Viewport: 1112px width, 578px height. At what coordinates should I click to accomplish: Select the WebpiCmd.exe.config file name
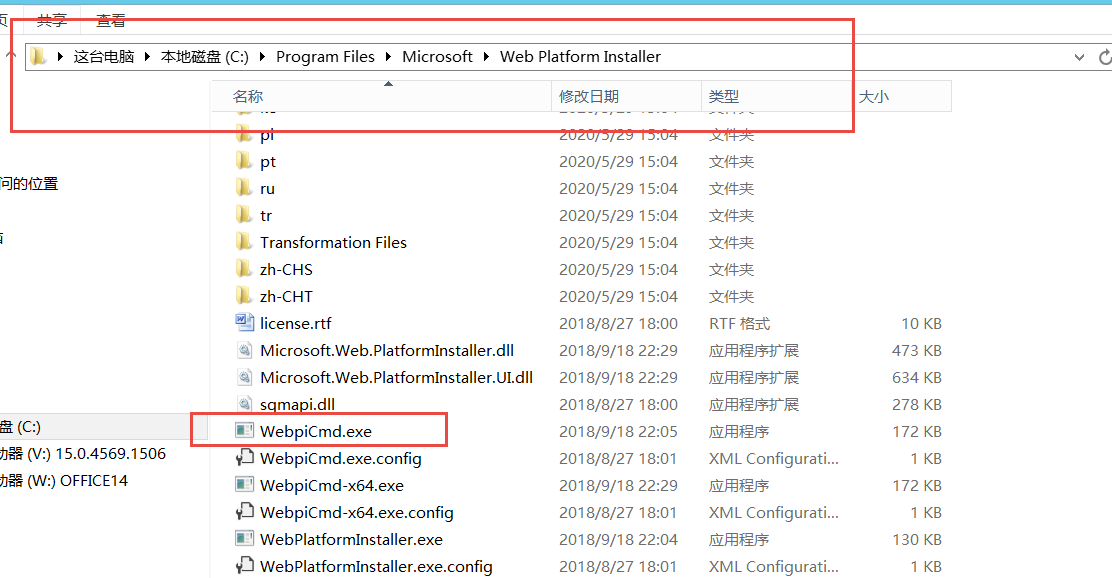pyautogui.click(x=340, y=459)
